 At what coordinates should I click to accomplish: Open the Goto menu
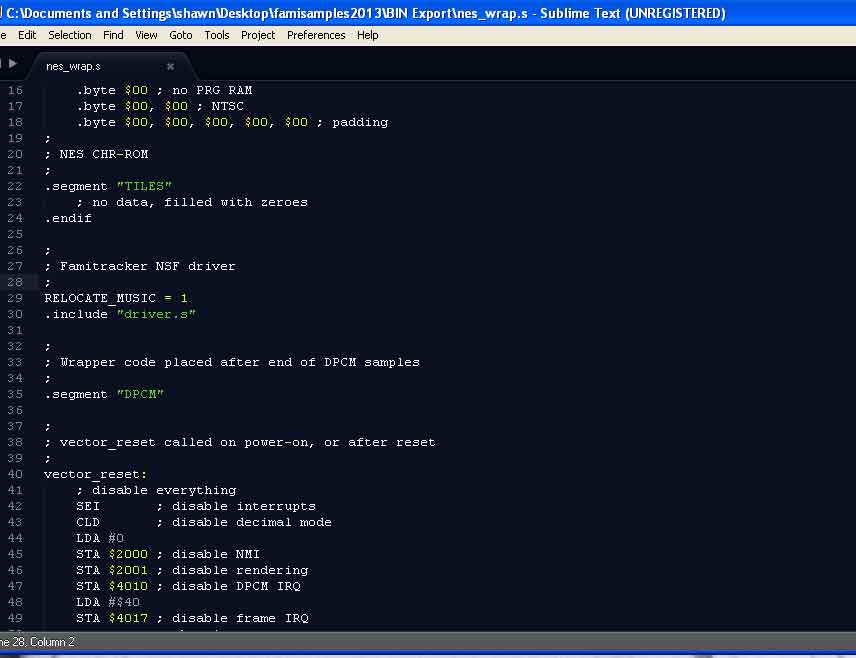(181, 35)
